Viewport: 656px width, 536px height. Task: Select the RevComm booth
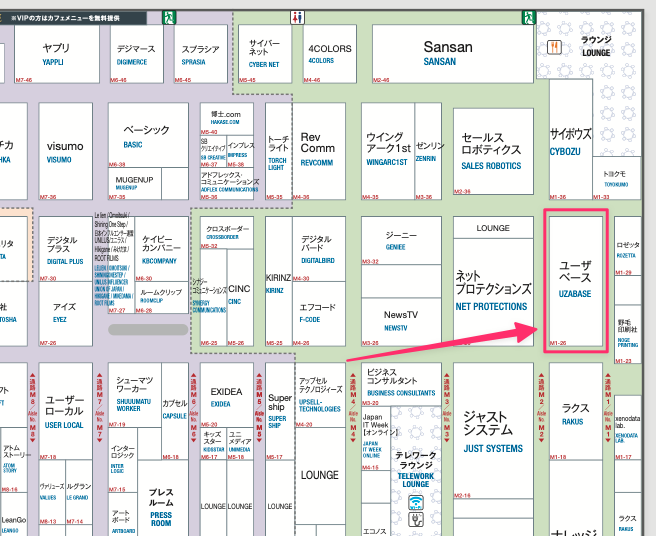319,151
